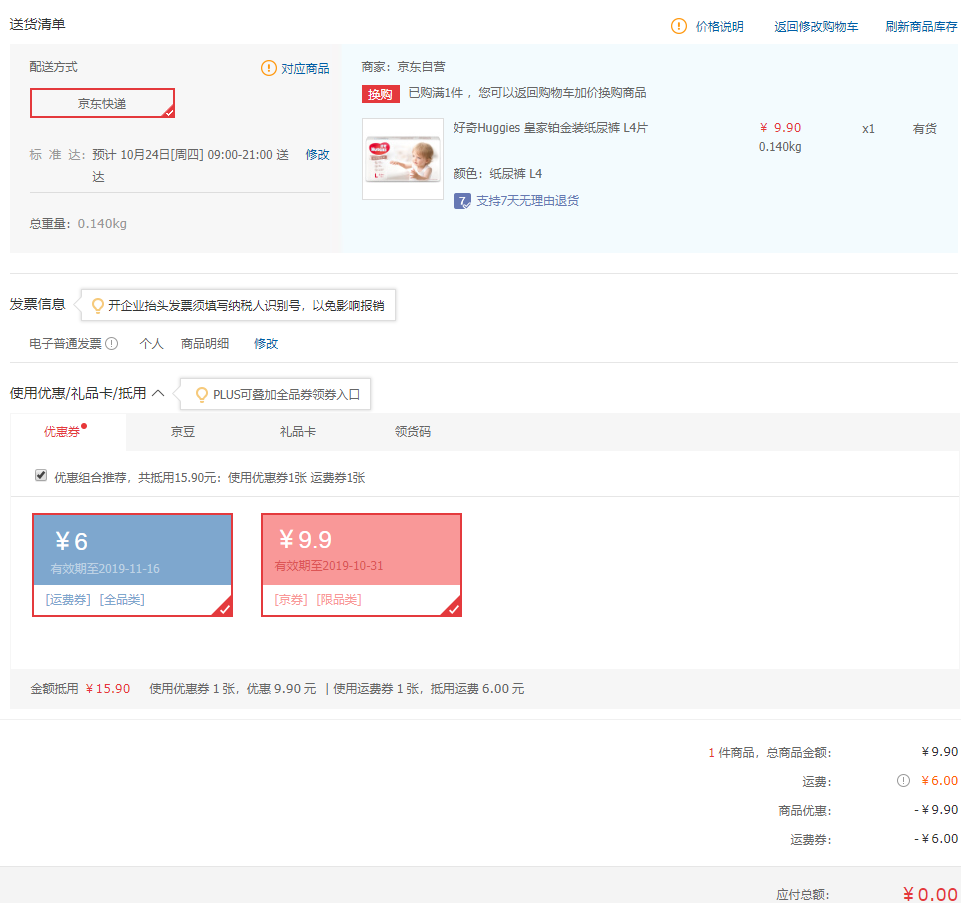The height and width of the screenshot is (903, 961).
Task: Click the 运费 info icon
Action: point(903,780)
